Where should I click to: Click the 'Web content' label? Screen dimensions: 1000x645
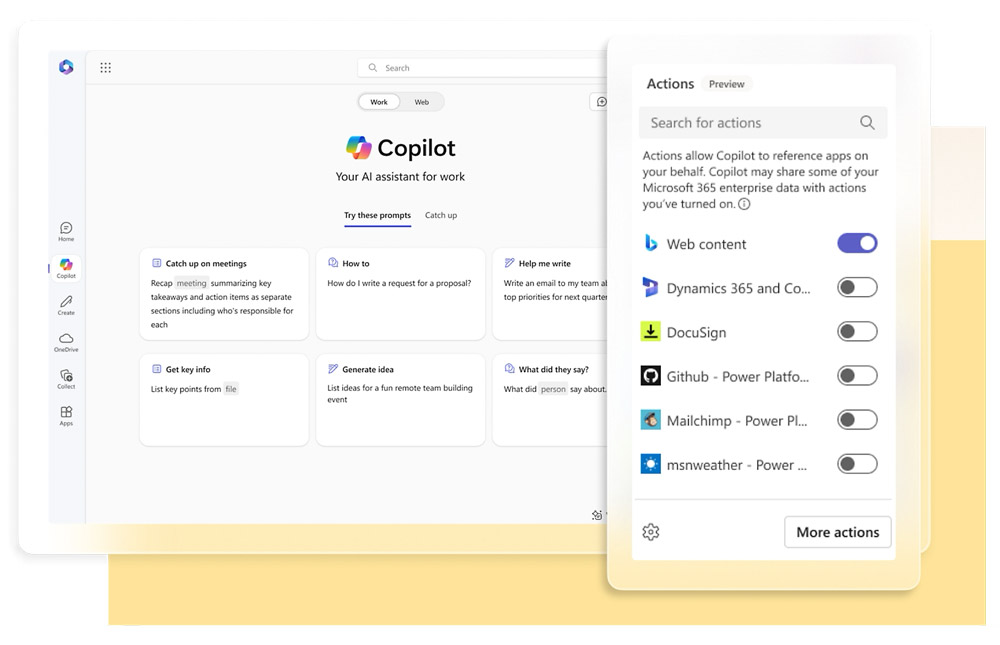(x=706, y=244)
